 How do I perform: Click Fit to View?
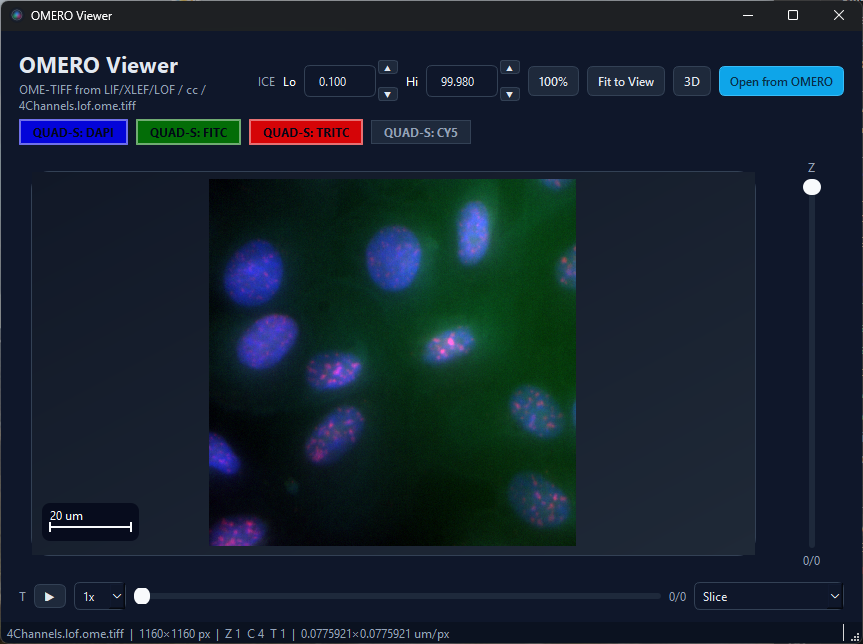[625, 81]
